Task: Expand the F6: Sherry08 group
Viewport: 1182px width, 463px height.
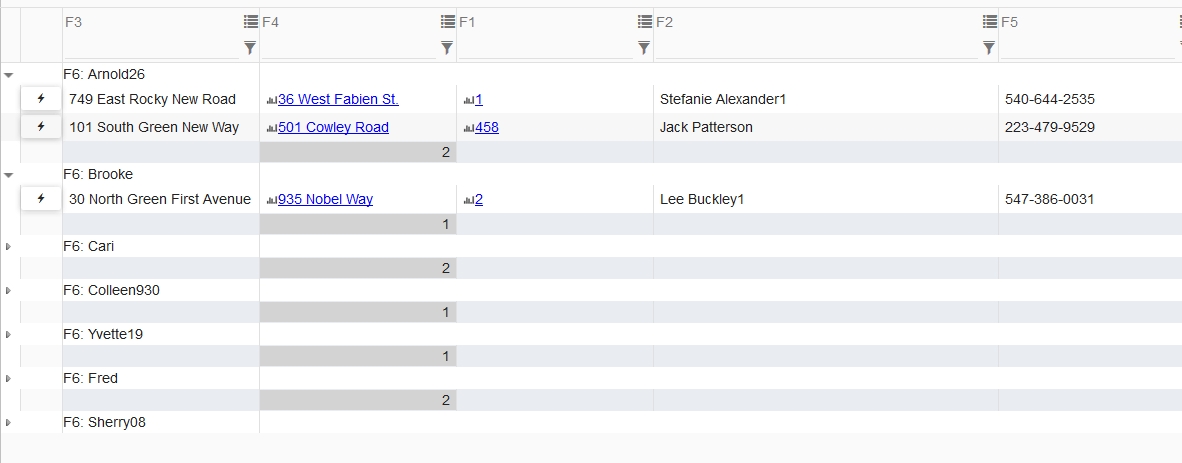Action: 8,423
